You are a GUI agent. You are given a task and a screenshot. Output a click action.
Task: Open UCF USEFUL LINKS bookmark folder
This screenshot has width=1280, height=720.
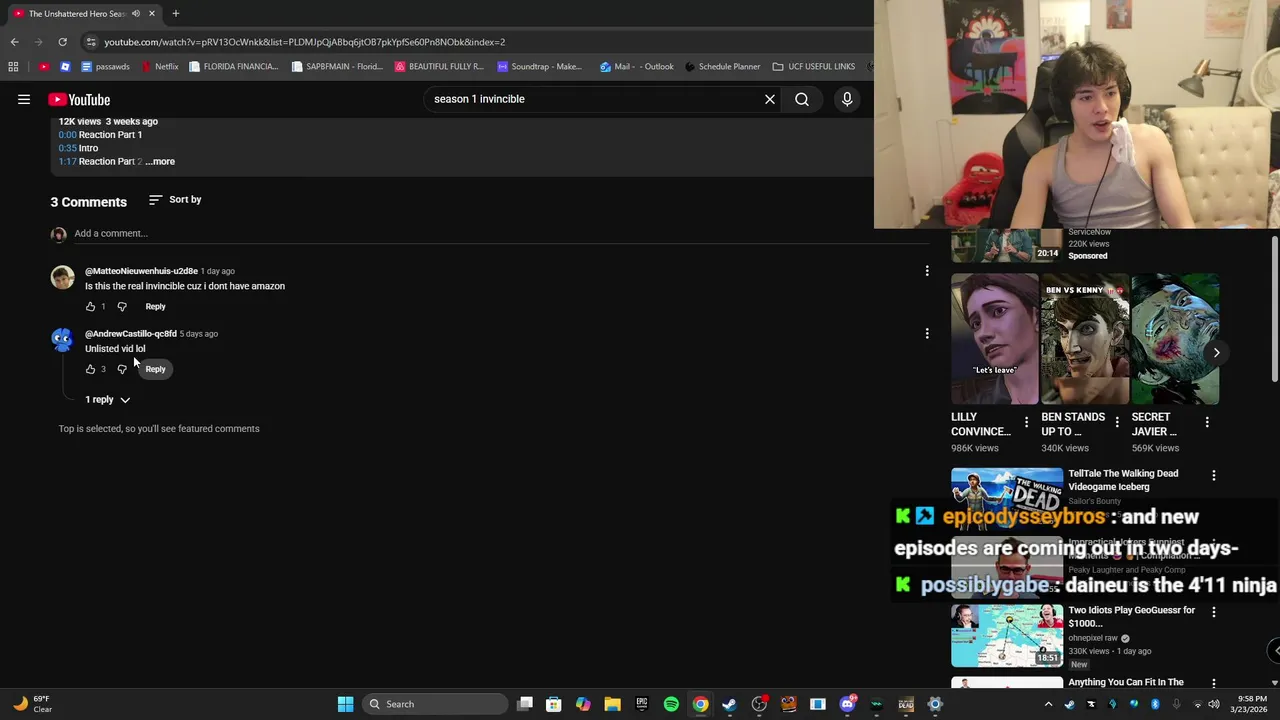[x=814, y=66]
